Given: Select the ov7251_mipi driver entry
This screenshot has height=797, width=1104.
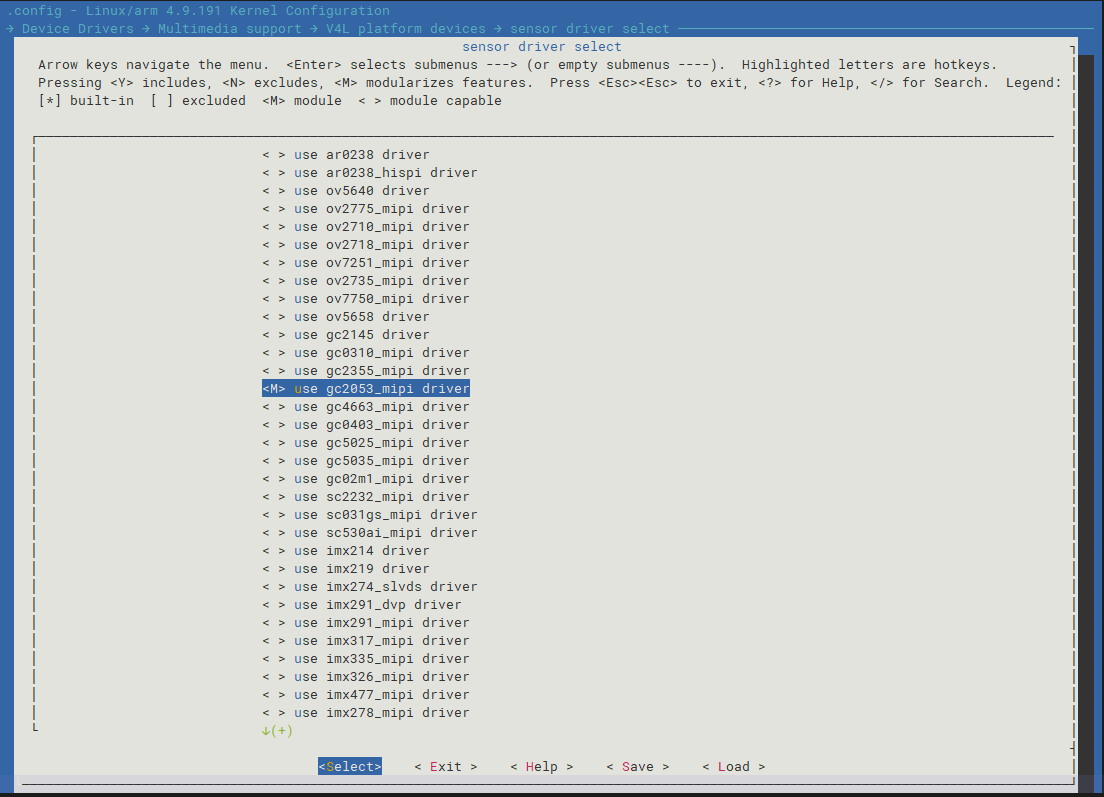Looking at the screenshot, I should [x=365, y=263].
